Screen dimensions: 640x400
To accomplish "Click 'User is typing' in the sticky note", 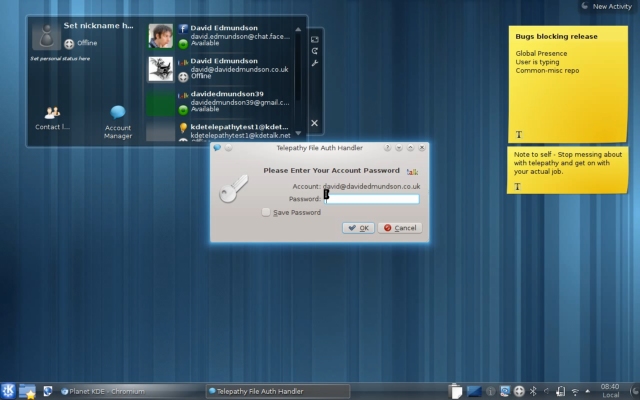I will [x=537, y=62].
